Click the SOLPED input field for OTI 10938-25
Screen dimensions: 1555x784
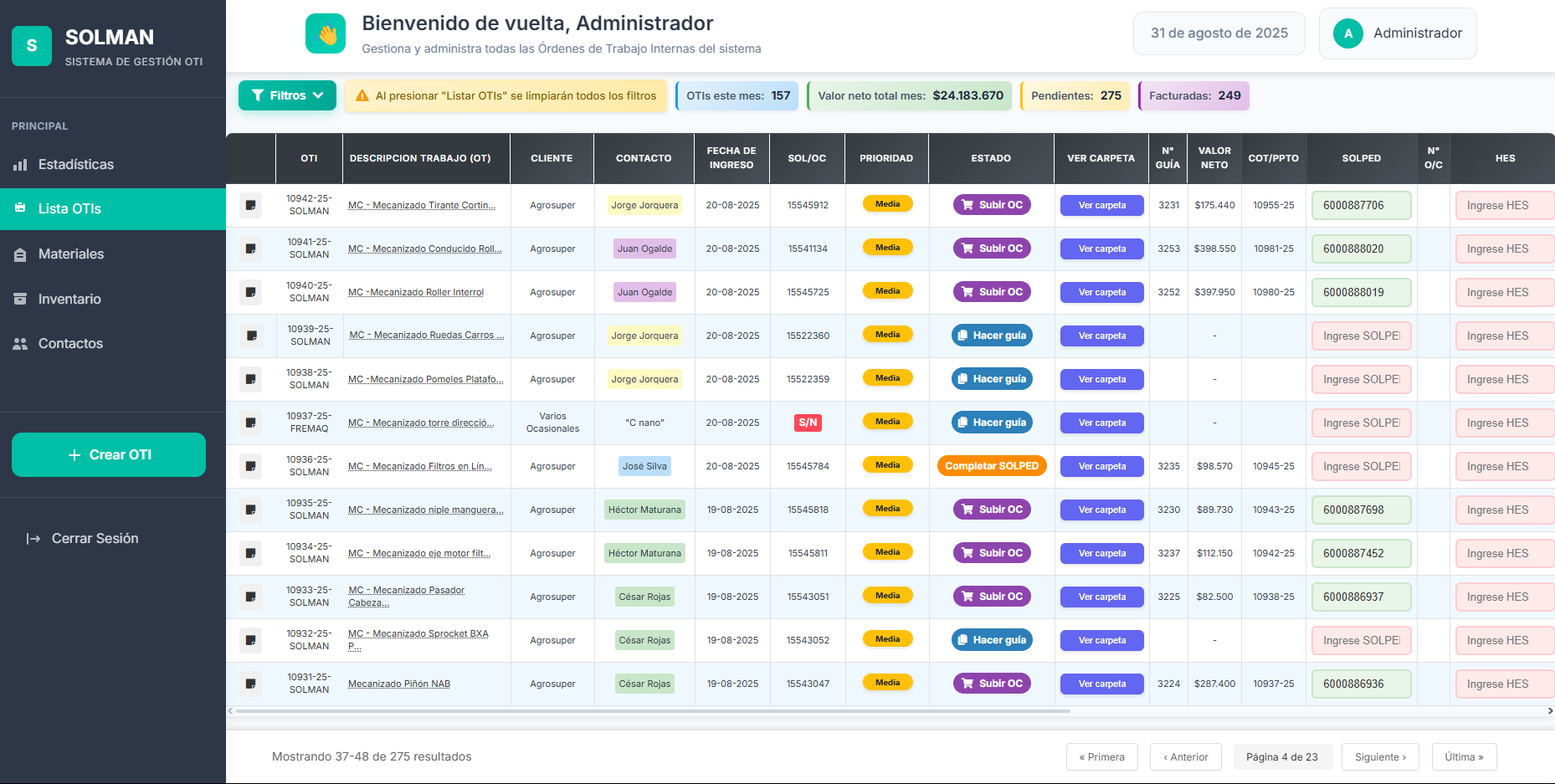(x=1361, y=379)
